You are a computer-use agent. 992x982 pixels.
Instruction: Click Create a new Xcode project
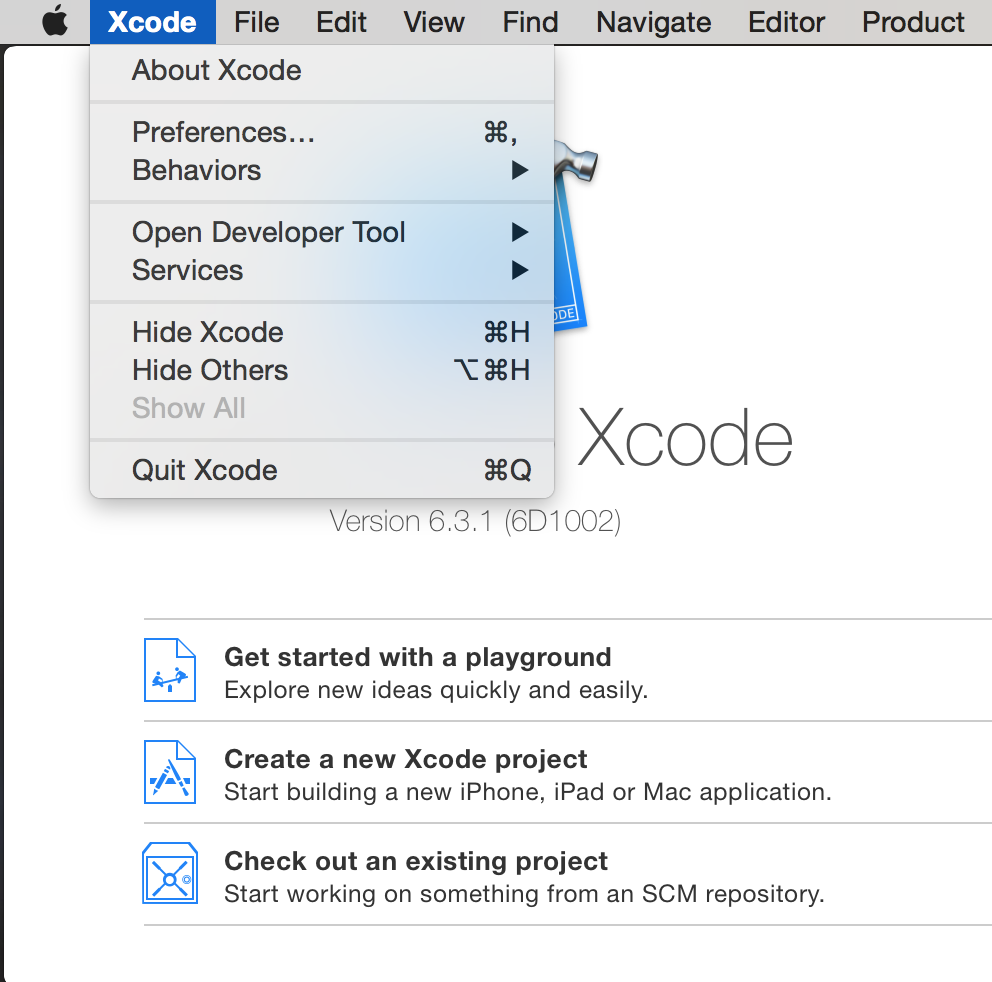click(x=405, y=760)
